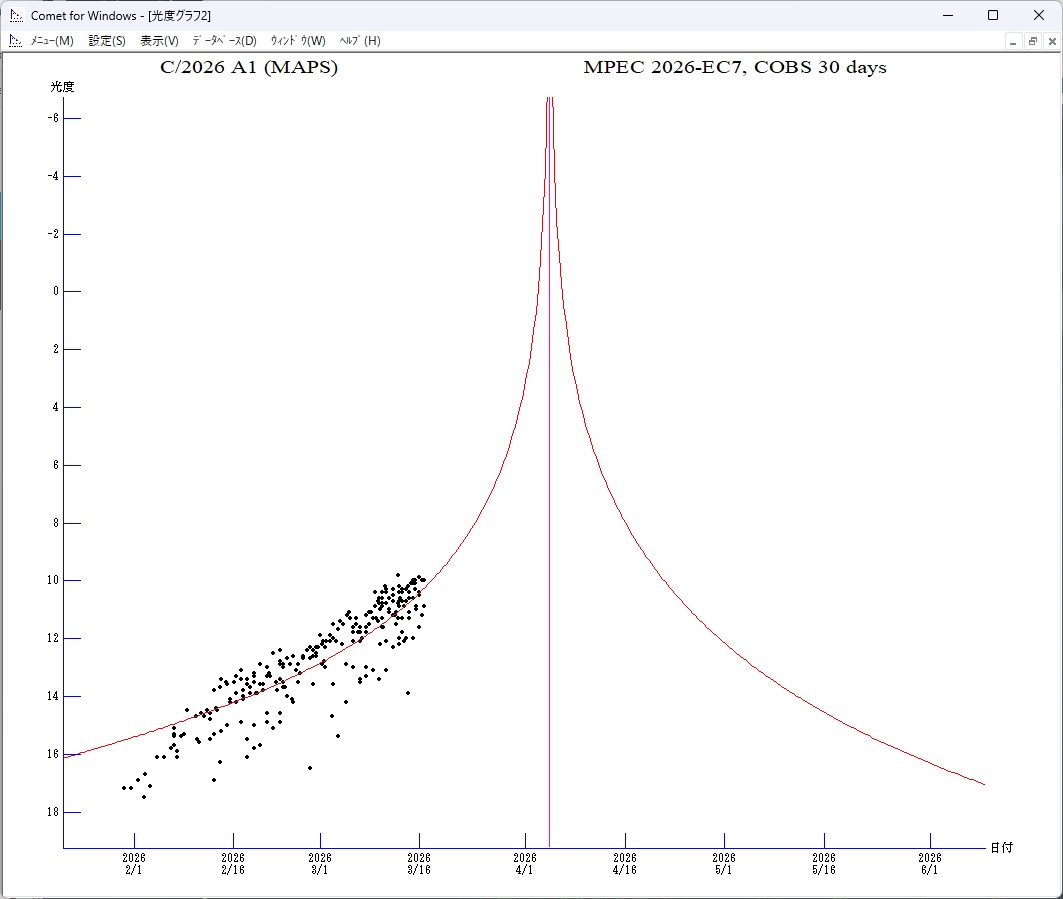Screen dimensions: 1063x899
Task: Restore down the inner graph child window
Action: click(x=1032, y=41)
